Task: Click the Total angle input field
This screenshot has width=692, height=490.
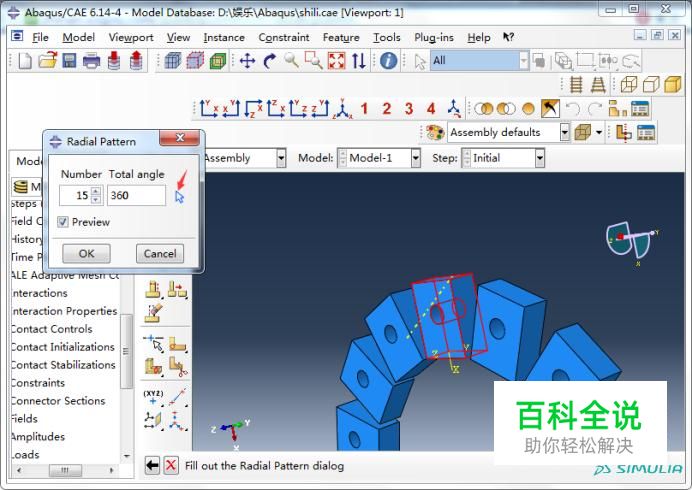Action: [x=136, y=195]
